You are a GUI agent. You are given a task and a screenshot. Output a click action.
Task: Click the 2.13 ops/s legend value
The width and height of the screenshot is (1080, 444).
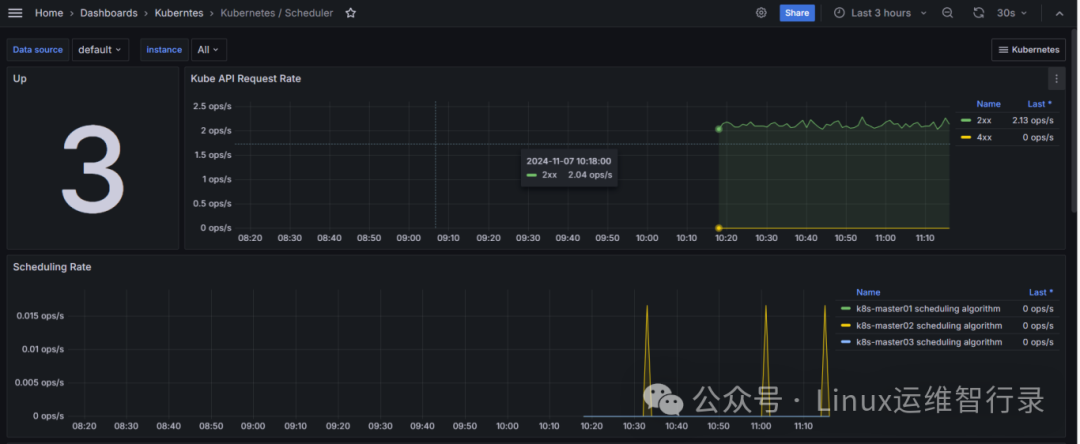(x=1032, y=120)
